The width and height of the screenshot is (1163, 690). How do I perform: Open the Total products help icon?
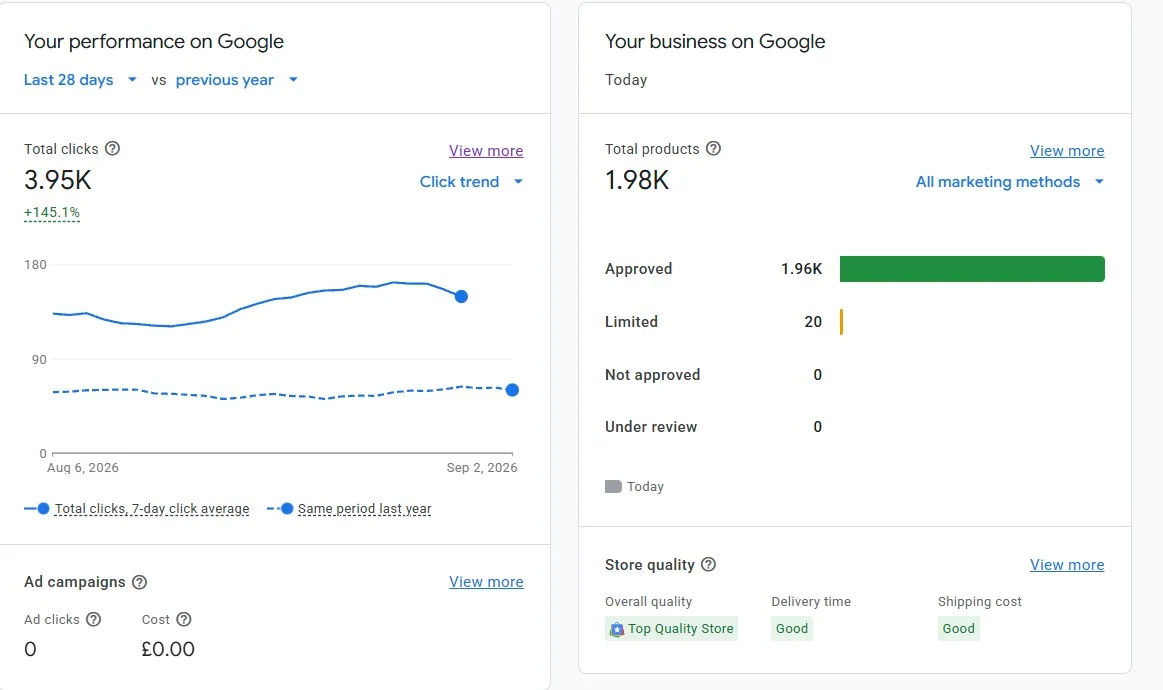[713, 148]
